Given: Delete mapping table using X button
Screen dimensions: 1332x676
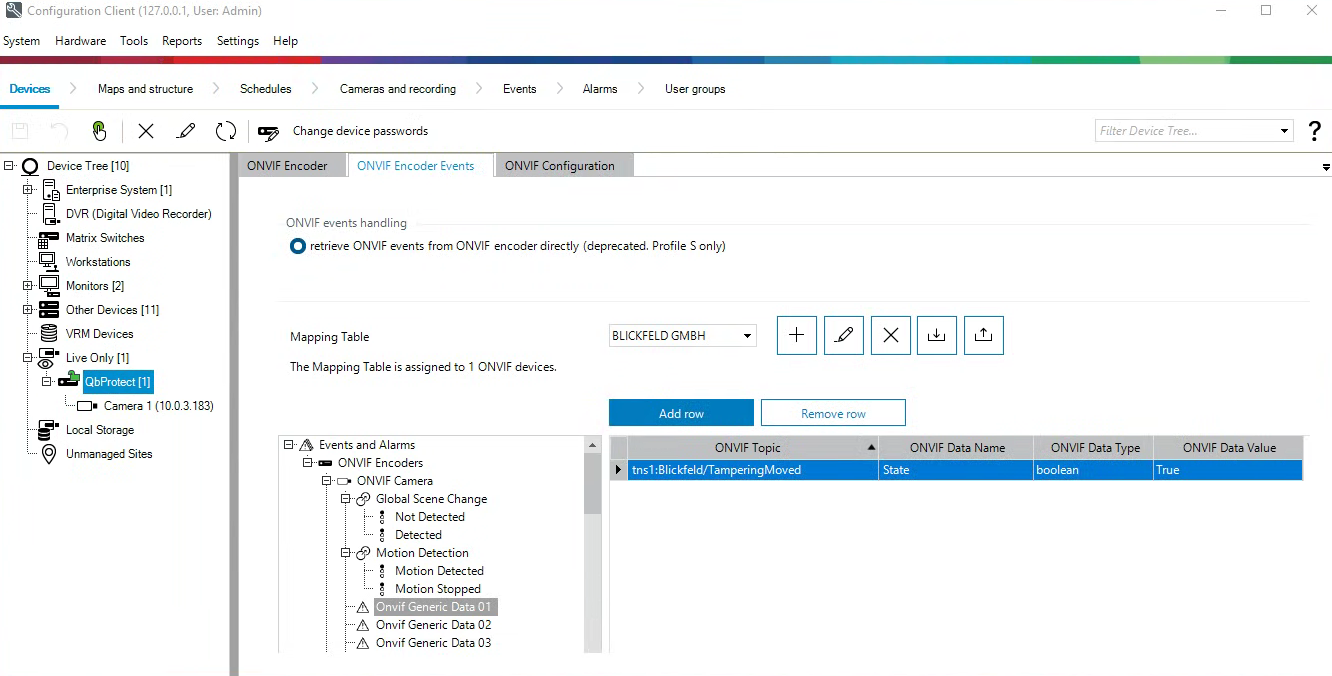Looking at the screenshot, I should coord(890,336).
